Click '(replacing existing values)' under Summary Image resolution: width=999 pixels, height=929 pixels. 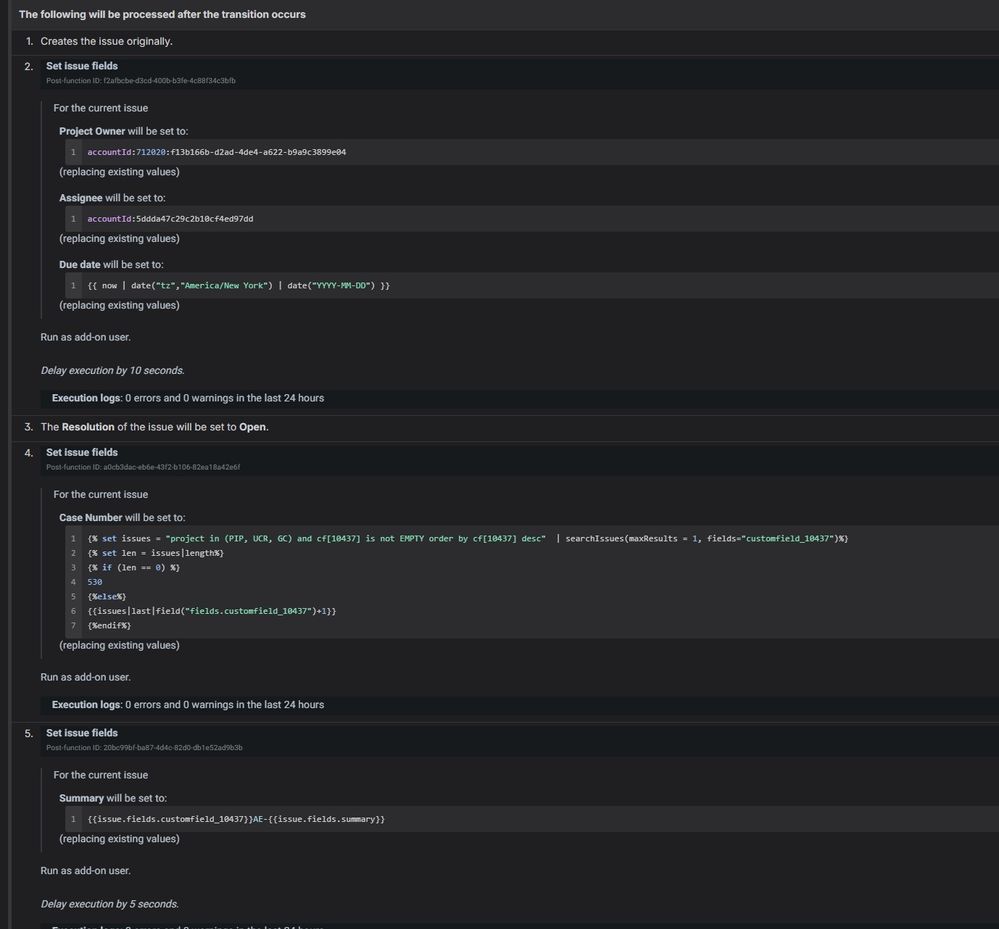119,839
